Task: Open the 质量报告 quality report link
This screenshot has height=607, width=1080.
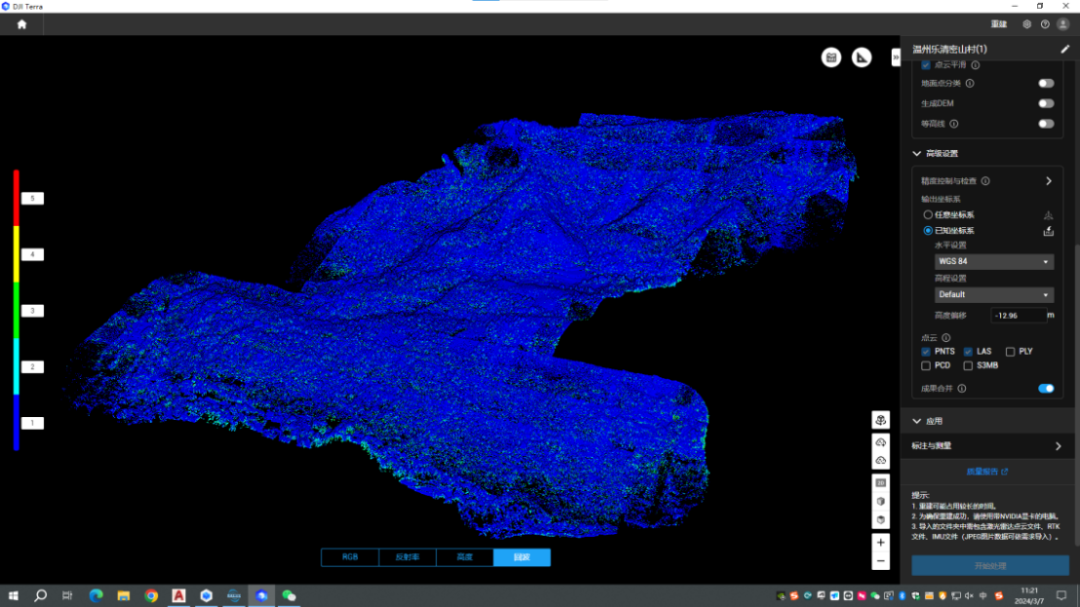Action: [987, 472]
